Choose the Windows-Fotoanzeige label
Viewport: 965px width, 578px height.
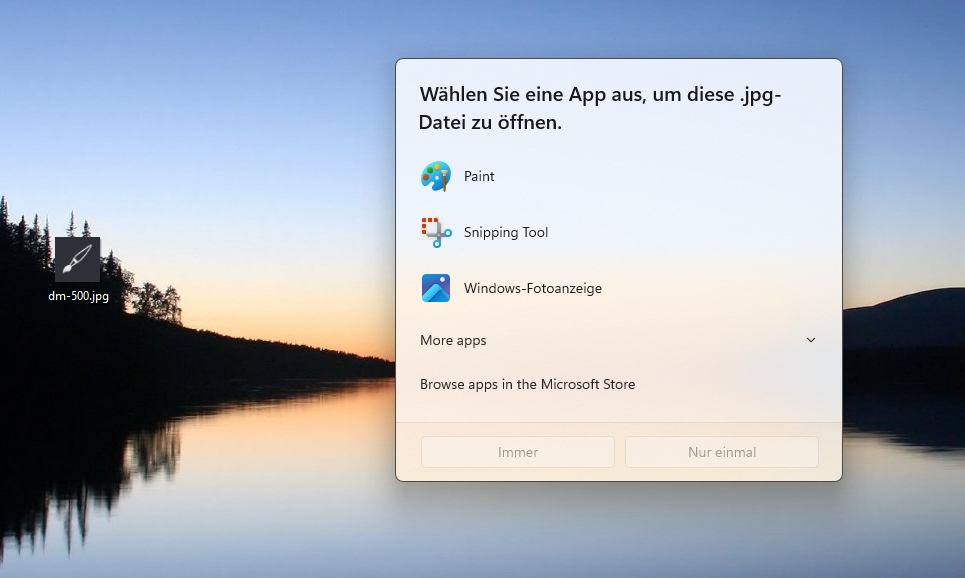tap(533, 288)
